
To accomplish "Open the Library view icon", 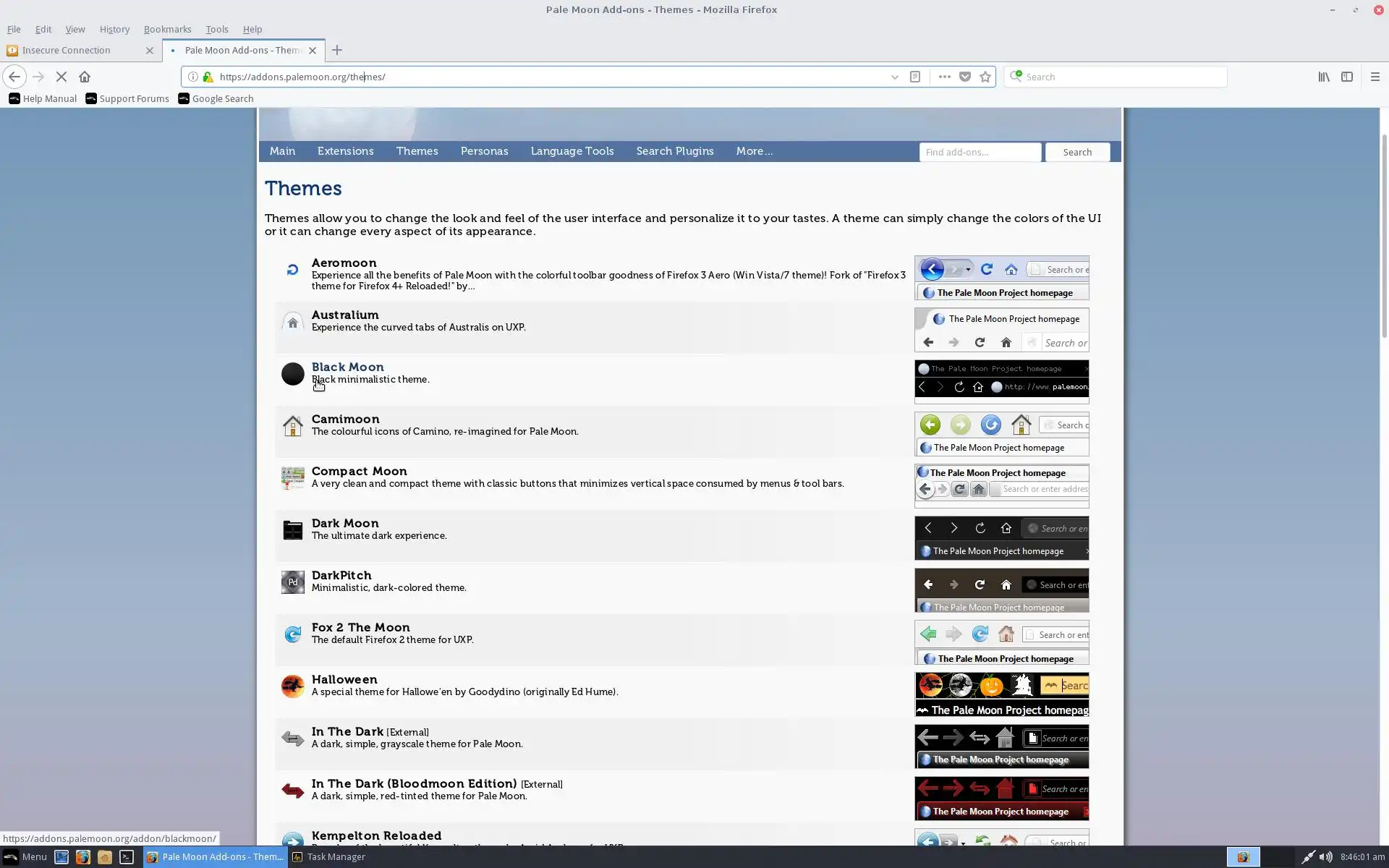I will coord(1324,77).
